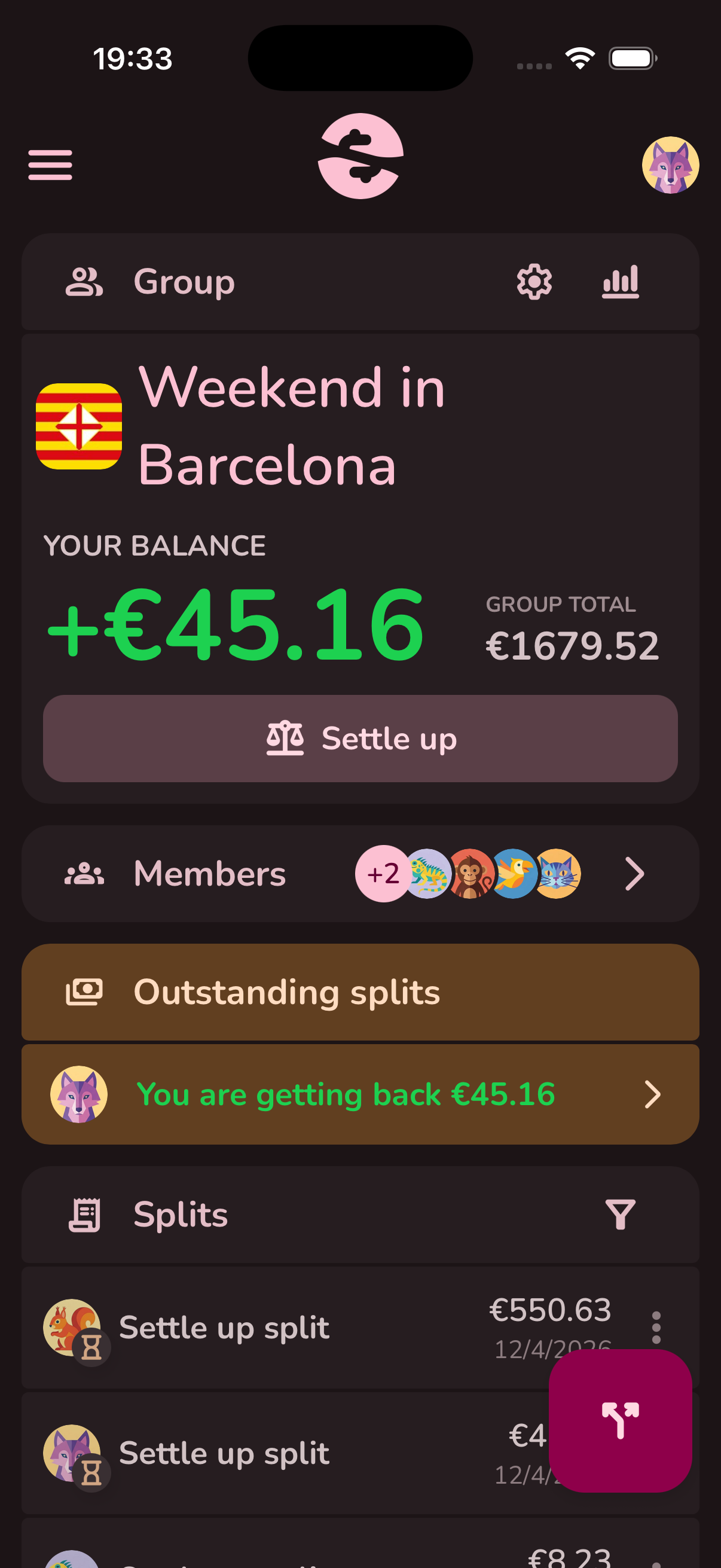Viewport: 721px width, 1568px height.
Task: Open the second Settle up split entry
Action: (x=224, y=1453)
